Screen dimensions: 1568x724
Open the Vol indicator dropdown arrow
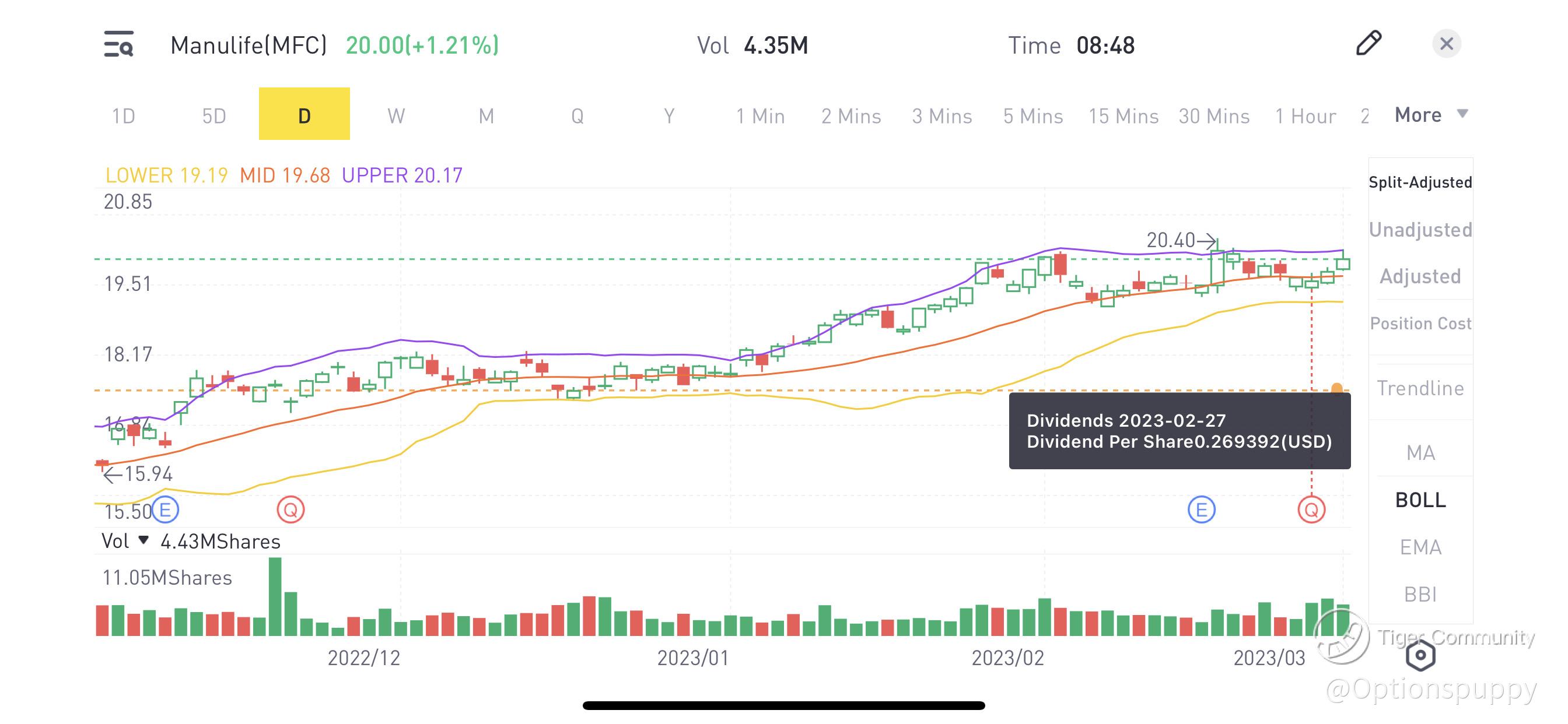[143, 540]
